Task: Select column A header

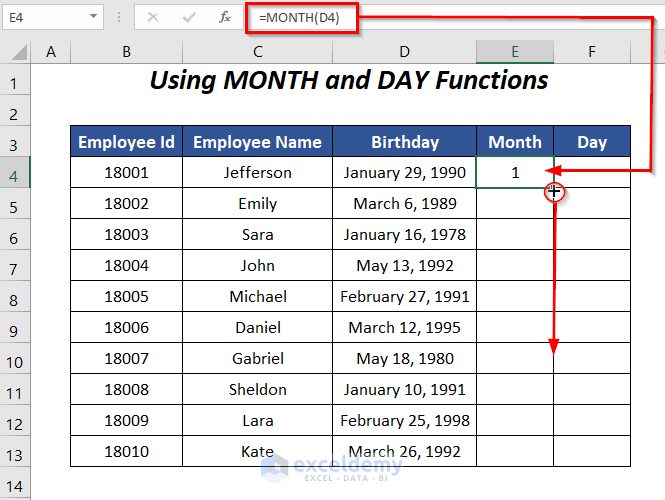Action: 51,52
